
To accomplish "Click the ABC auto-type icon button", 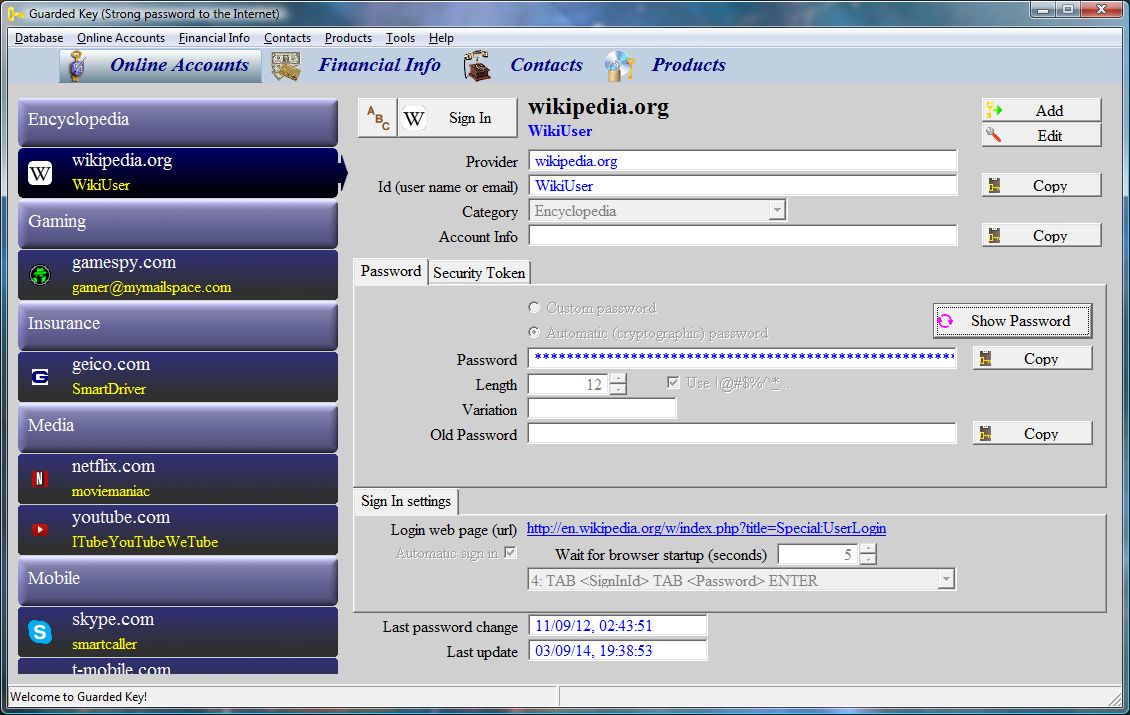I will click(x=378, y=117).
